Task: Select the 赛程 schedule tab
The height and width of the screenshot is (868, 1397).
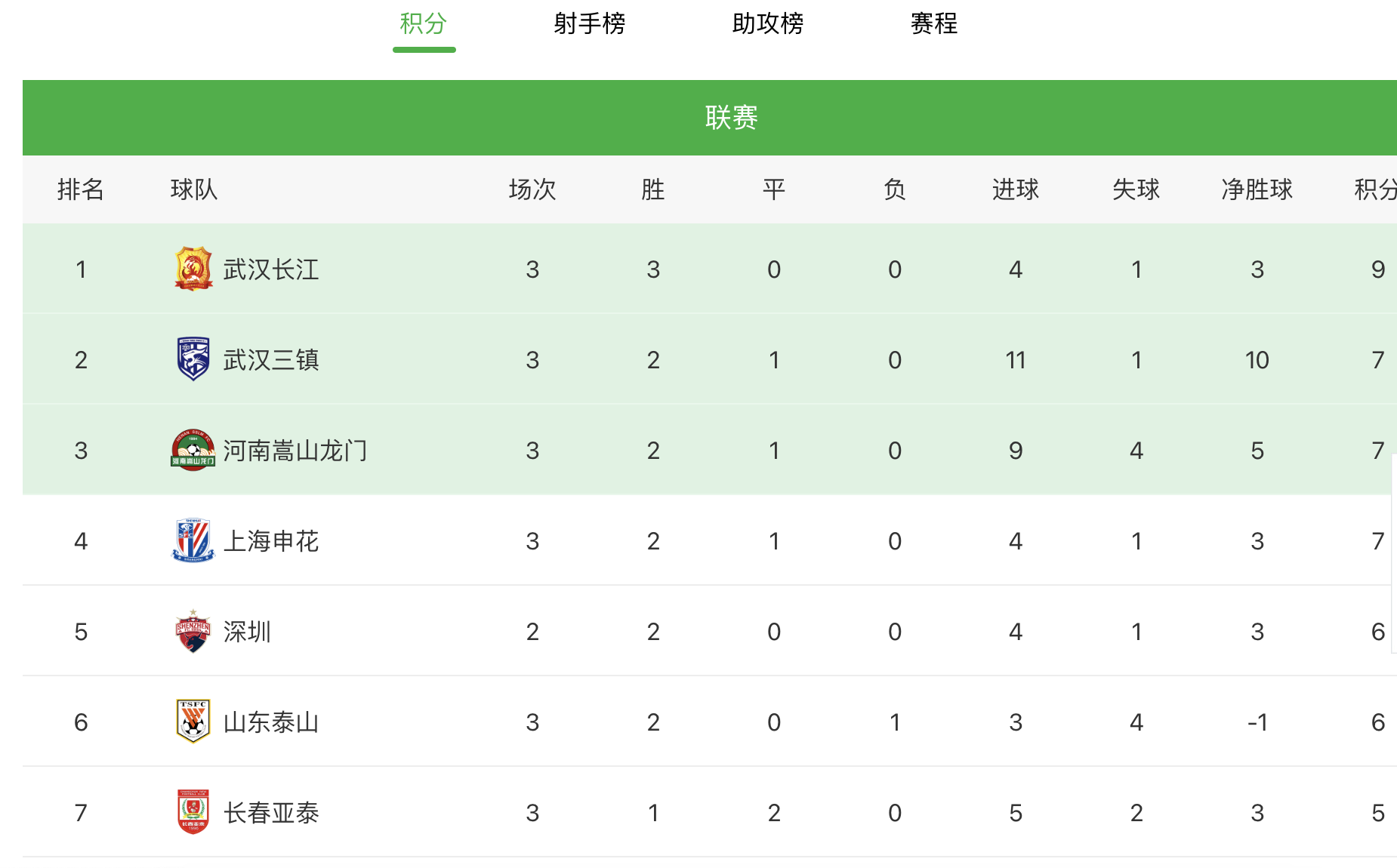Action: (x=933, y=24)
